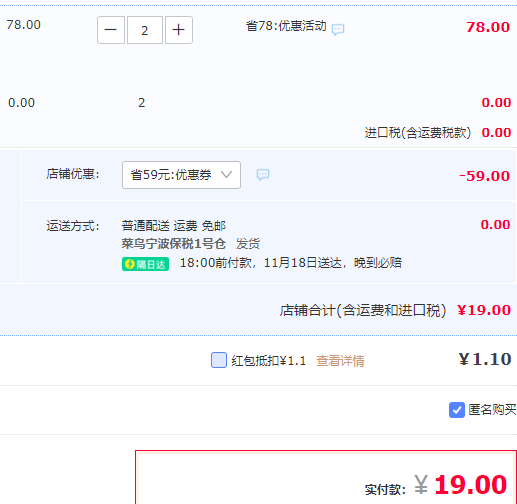Increase quantity with the plus button
The image size is (517, 504).
coord(179,30)
